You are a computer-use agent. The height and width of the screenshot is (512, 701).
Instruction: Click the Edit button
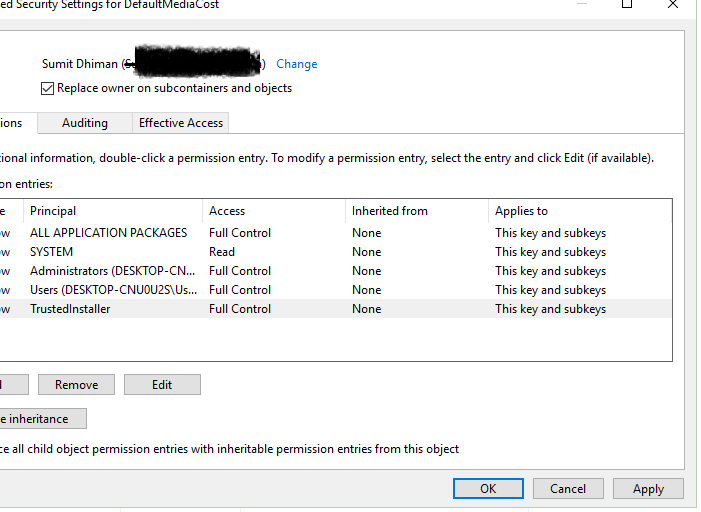(x=162, y=385)
